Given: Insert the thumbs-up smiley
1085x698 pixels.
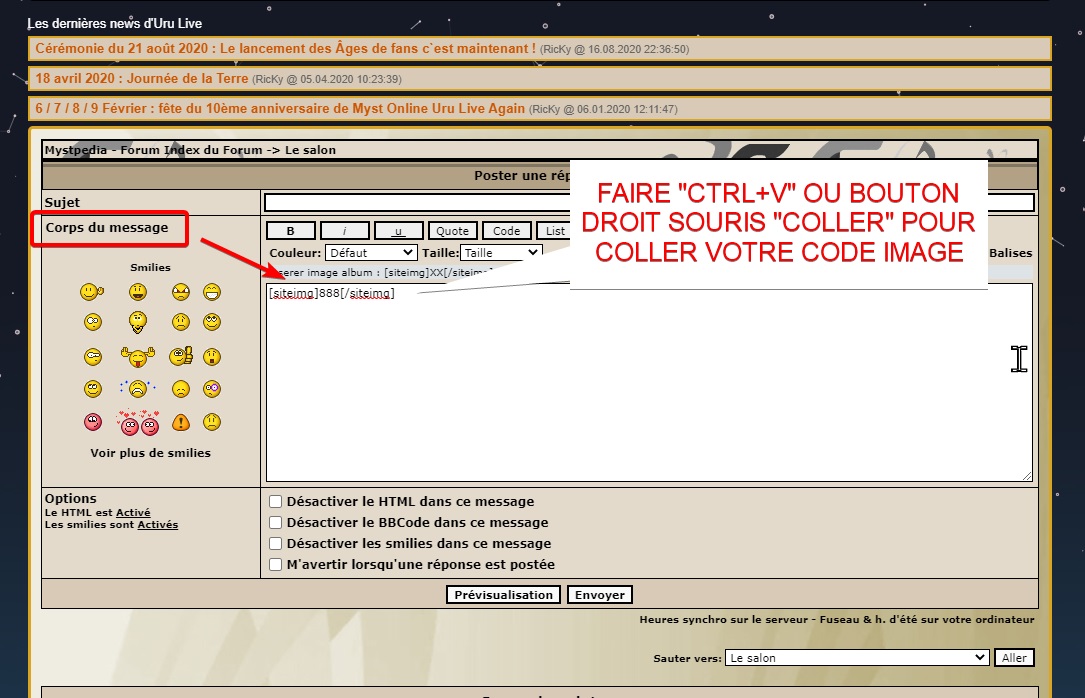Looking at the screenshot, I should 180,356.
